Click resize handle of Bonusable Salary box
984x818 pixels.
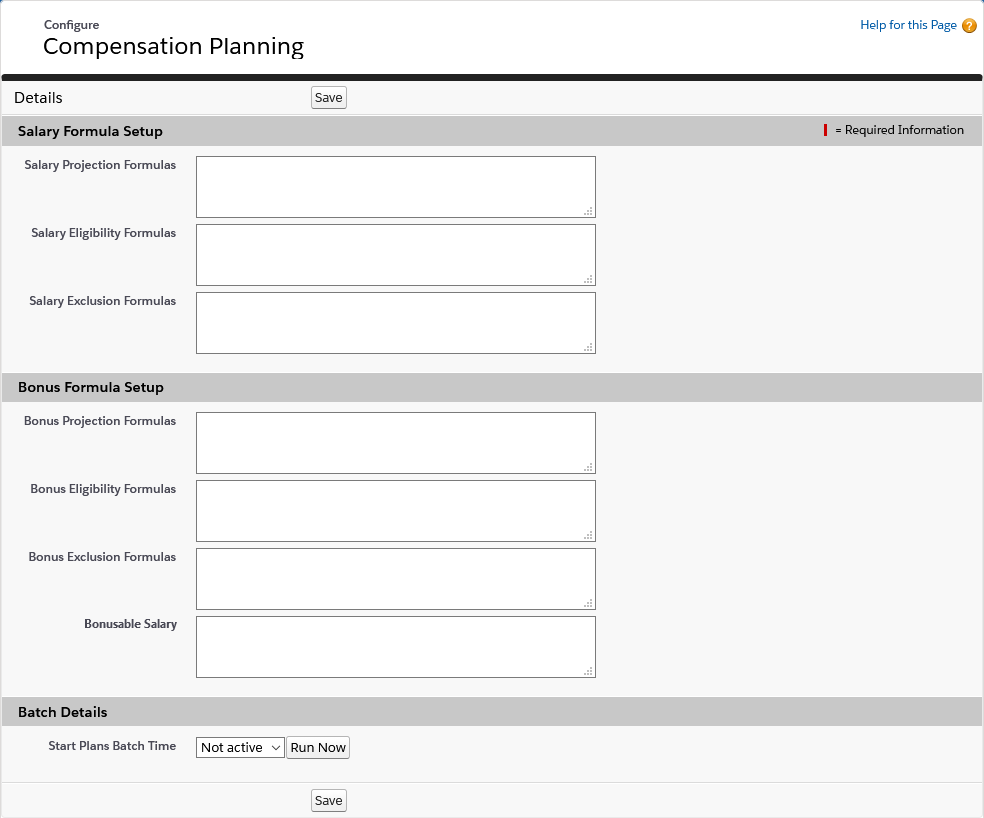point(589,671)
